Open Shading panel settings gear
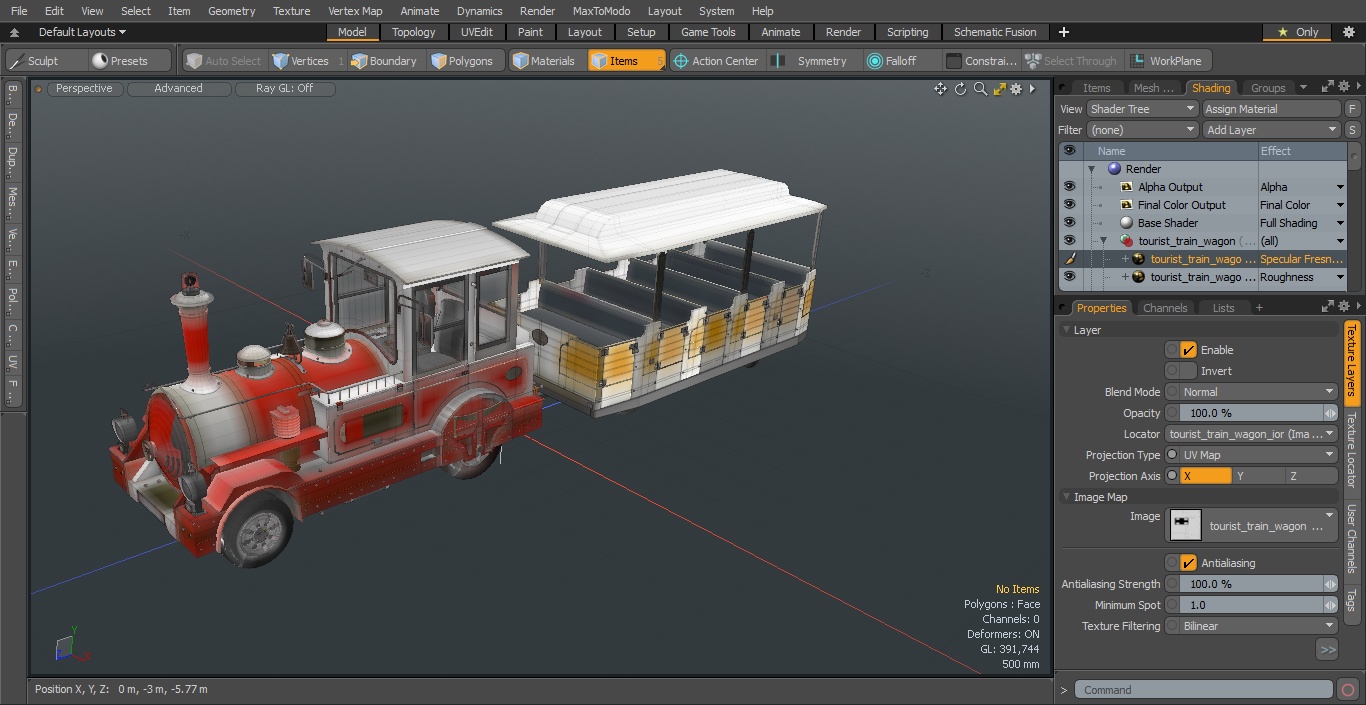The height and width of the screenshot is (705, 1366). point(1344,87)
